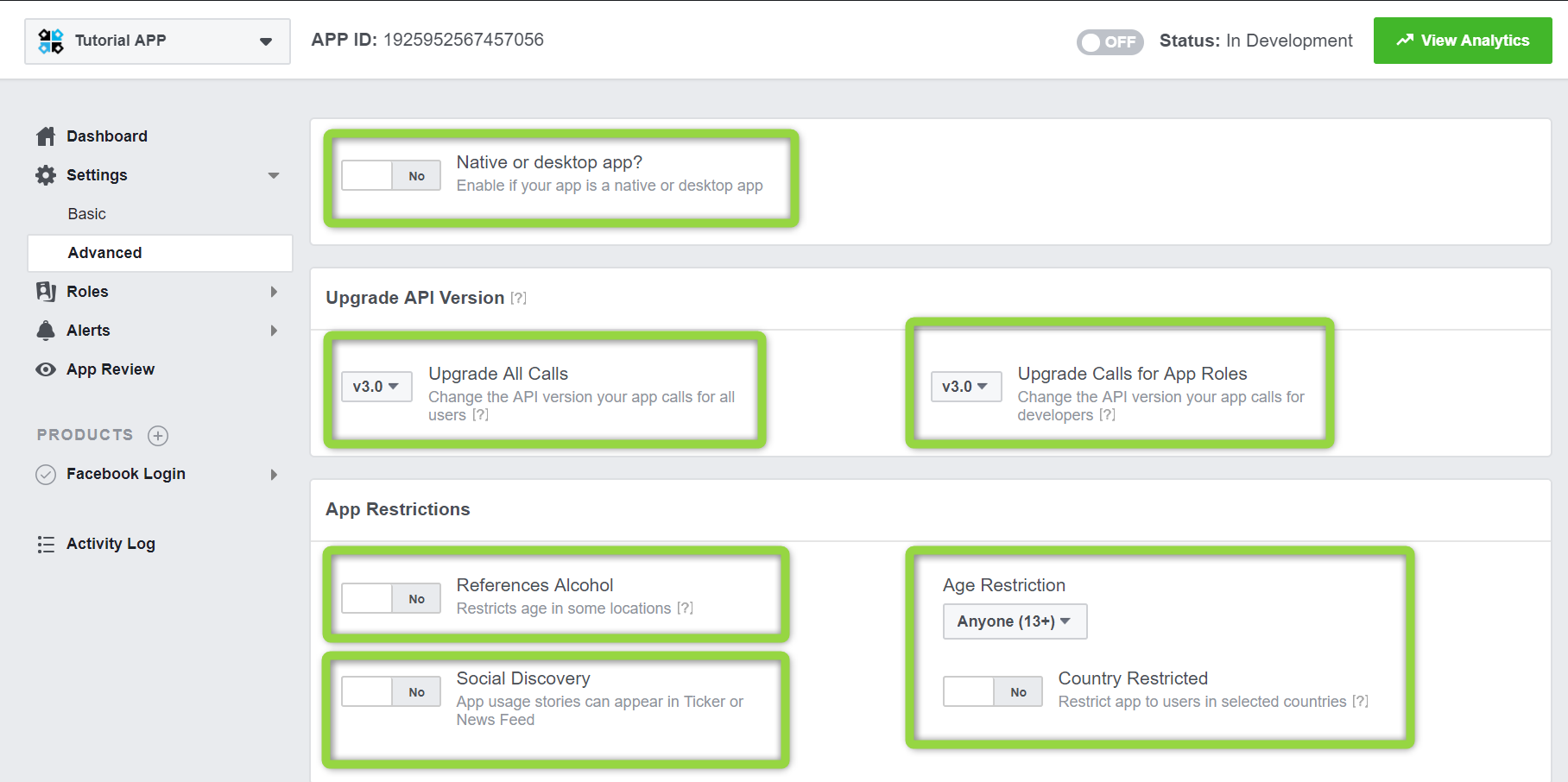Screen dimensions: 1568x782
Task: Open help tooltip for Upgrade Calls for App Roles
Action: point(1108,415)
